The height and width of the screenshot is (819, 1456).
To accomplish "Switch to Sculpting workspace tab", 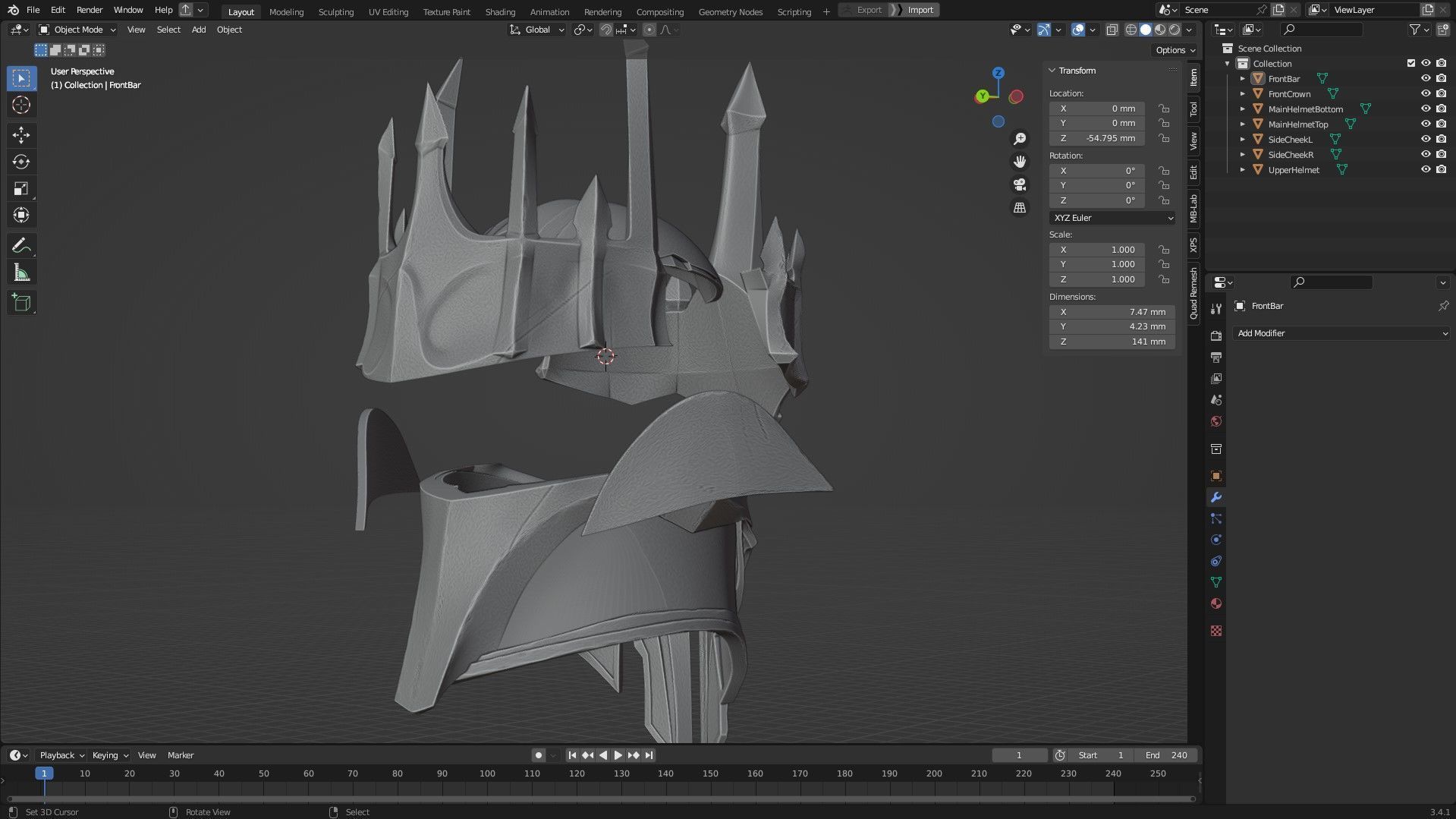I will click(336, 11).
